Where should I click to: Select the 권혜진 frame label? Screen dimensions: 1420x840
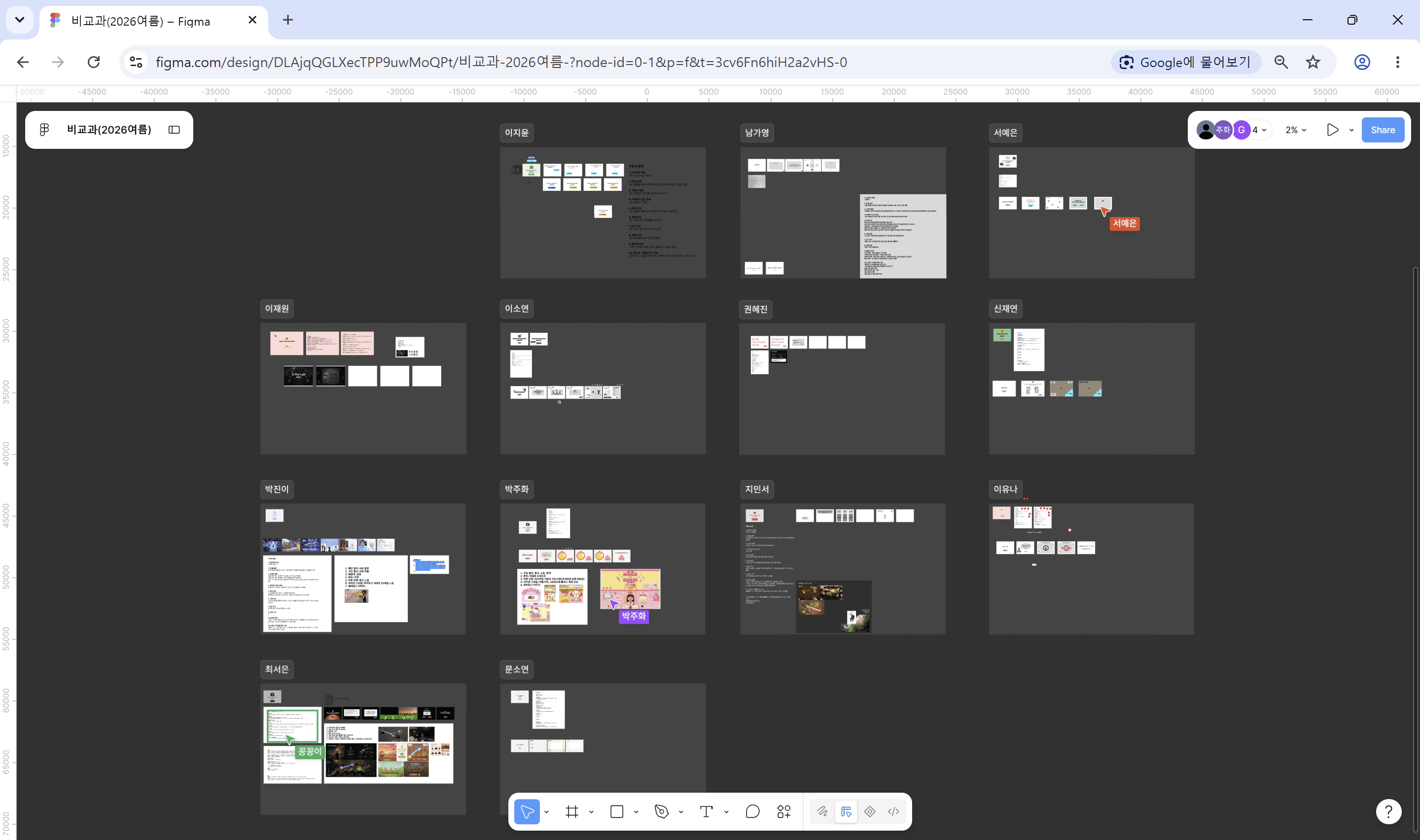tap(755, 309)
